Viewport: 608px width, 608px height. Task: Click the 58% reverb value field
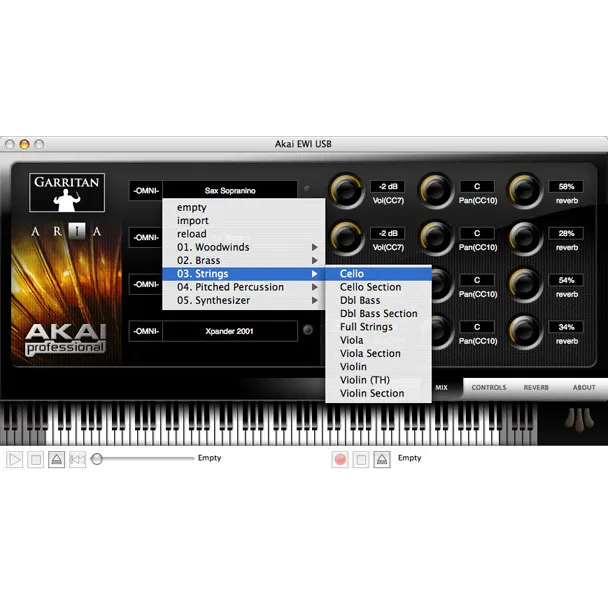click(x=566, y=187)
